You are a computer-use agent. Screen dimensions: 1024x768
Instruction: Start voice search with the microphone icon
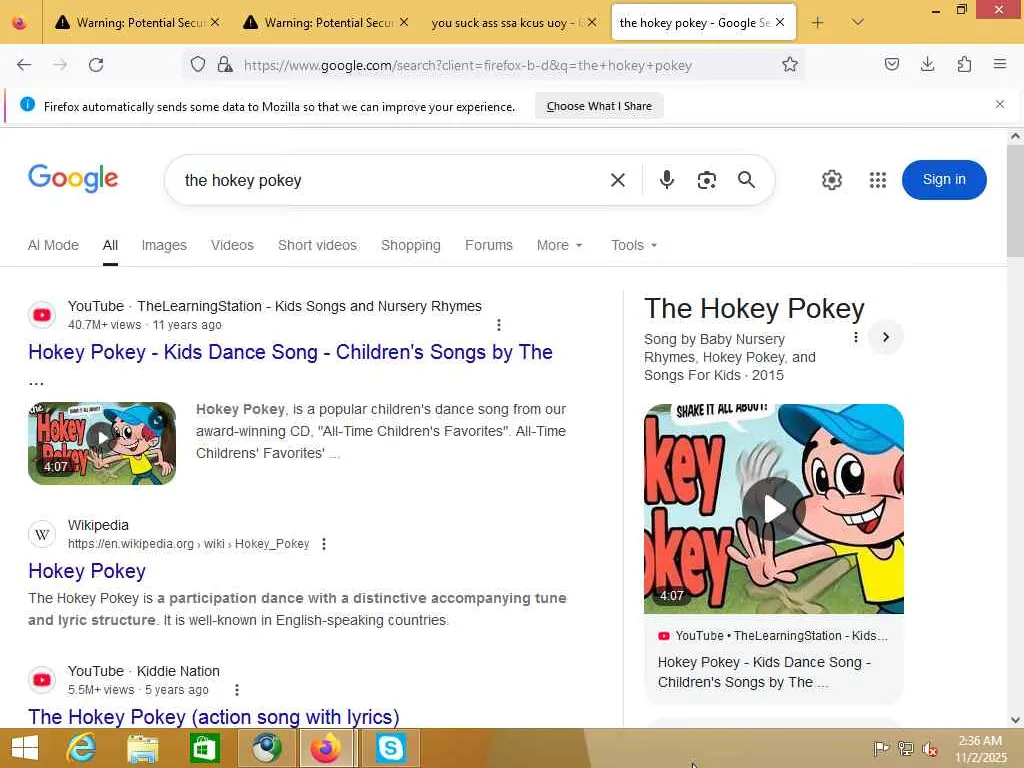[x=666, y=180]
